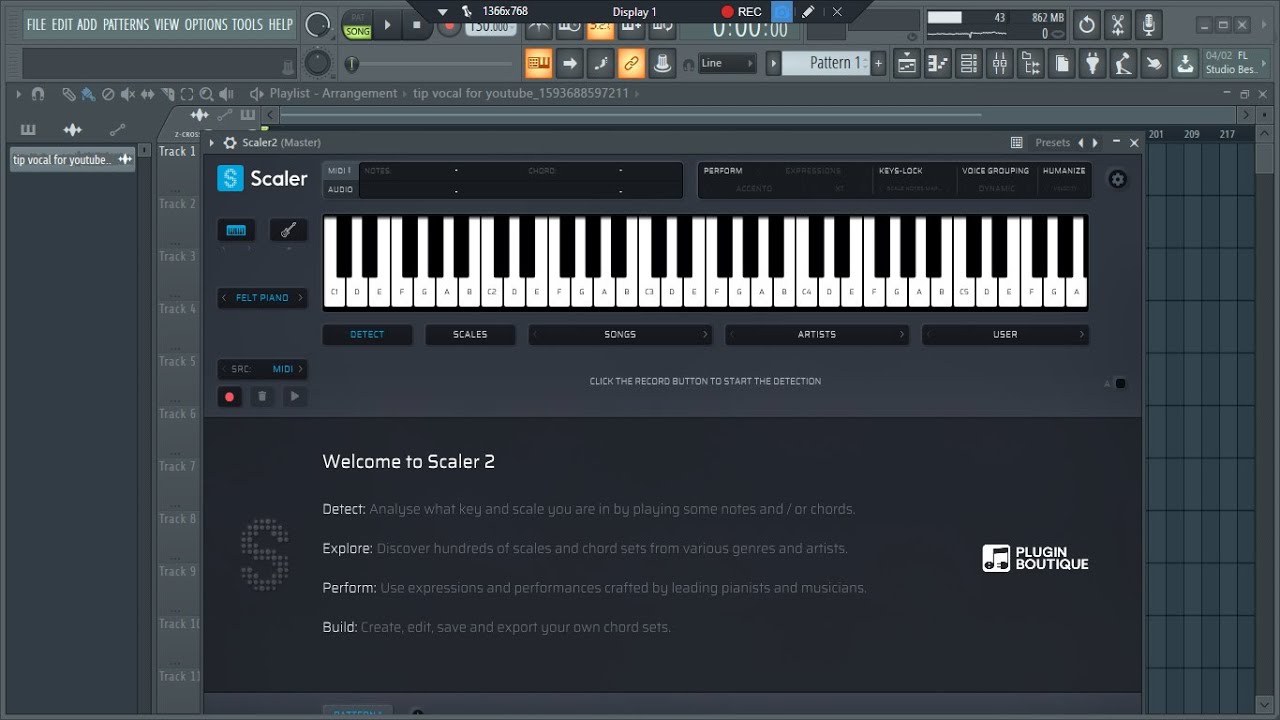Open the PATTERNS menu
This screenshot has width=1280, height=720.
coord(126,25)
